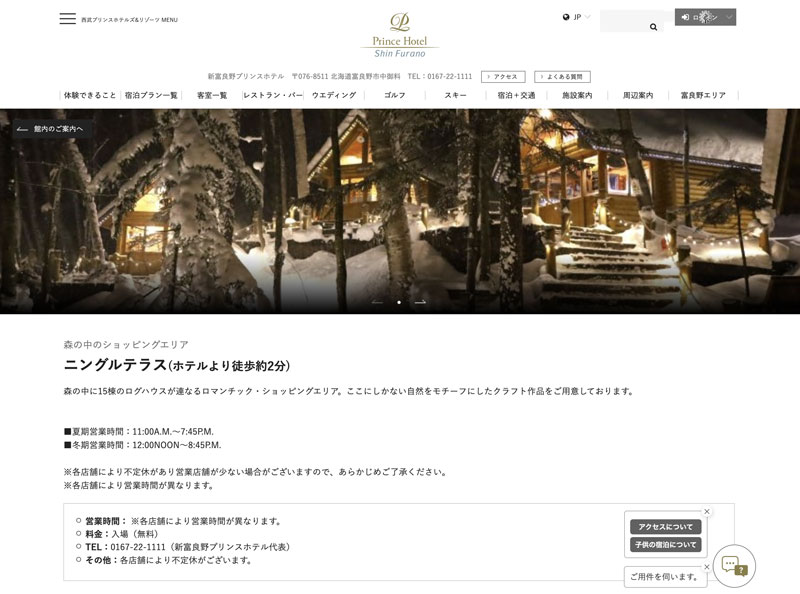This screenshot has width=800, height=594.
Task: Open the chat support bubble icon
Action: tap(734, 565)
